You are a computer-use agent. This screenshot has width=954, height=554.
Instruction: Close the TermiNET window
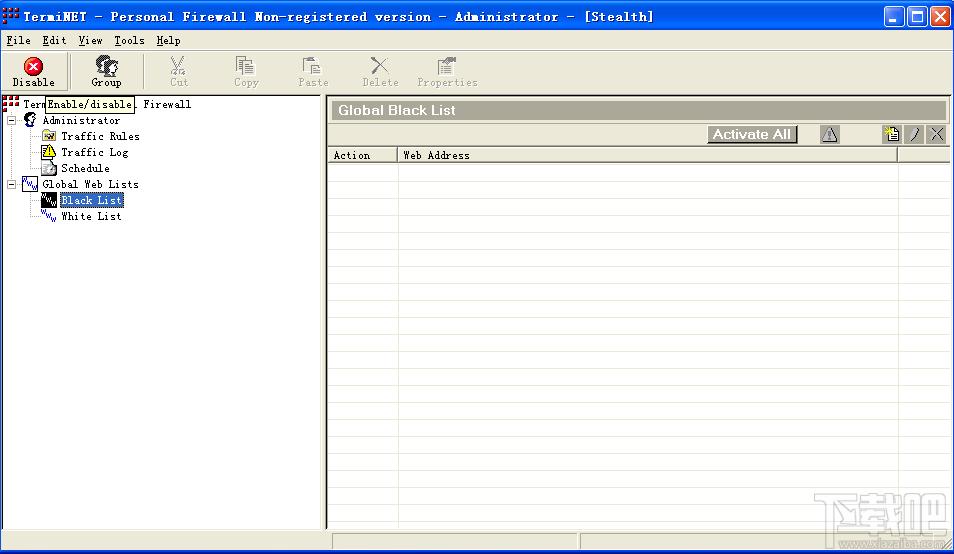941,16
